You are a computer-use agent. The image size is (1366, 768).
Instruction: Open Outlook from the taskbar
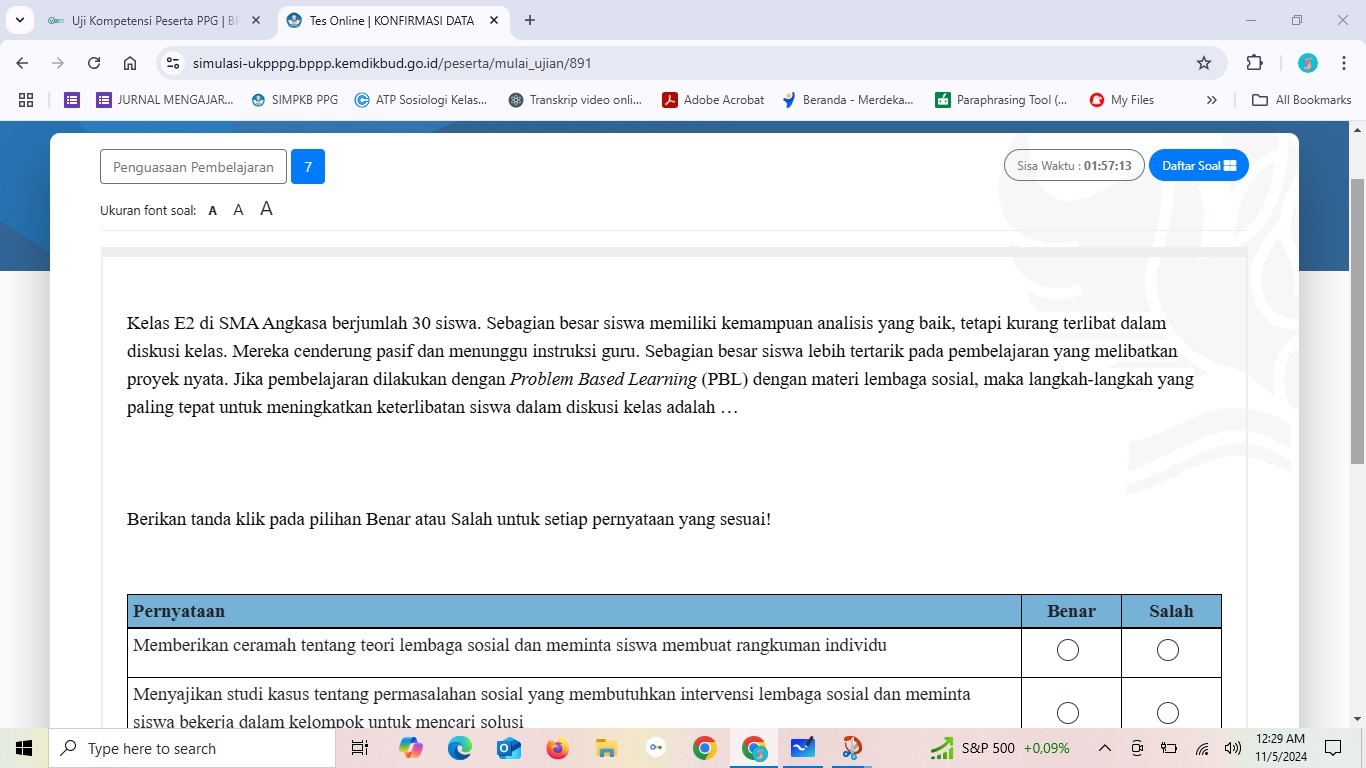coord(509,748)
